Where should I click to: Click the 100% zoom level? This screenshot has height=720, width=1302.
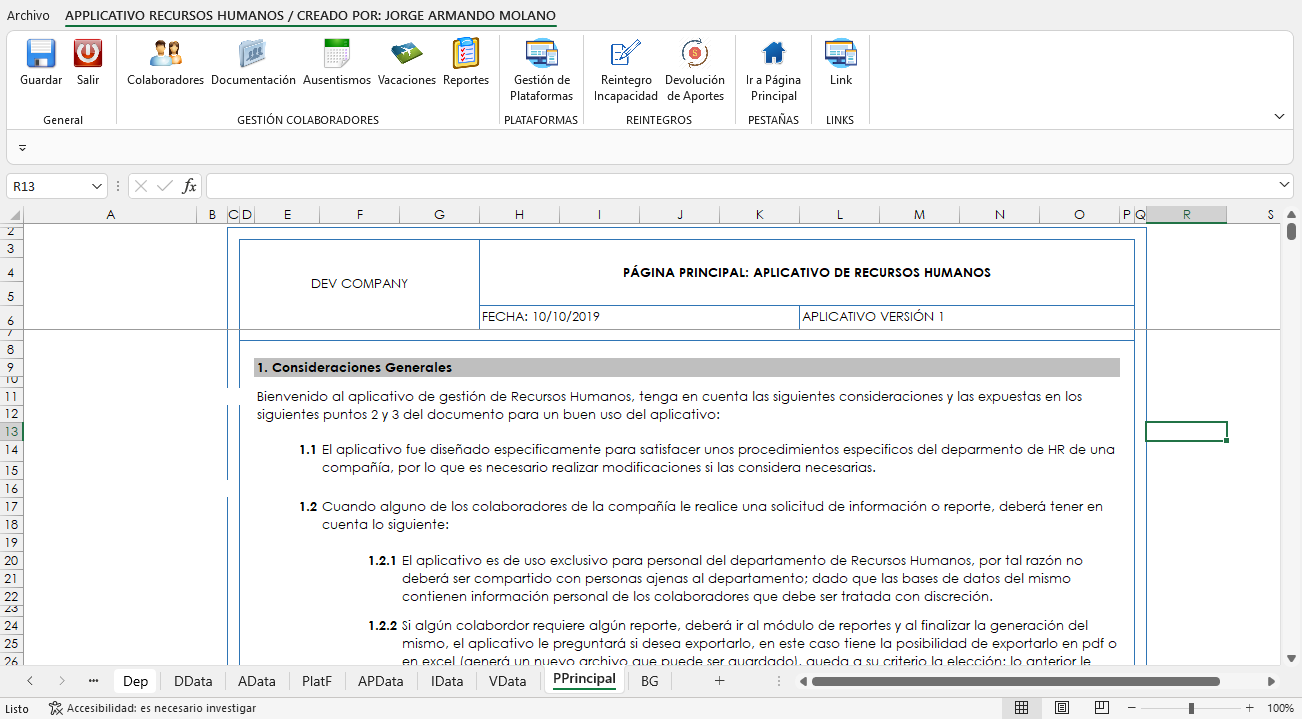(1281, 708)
